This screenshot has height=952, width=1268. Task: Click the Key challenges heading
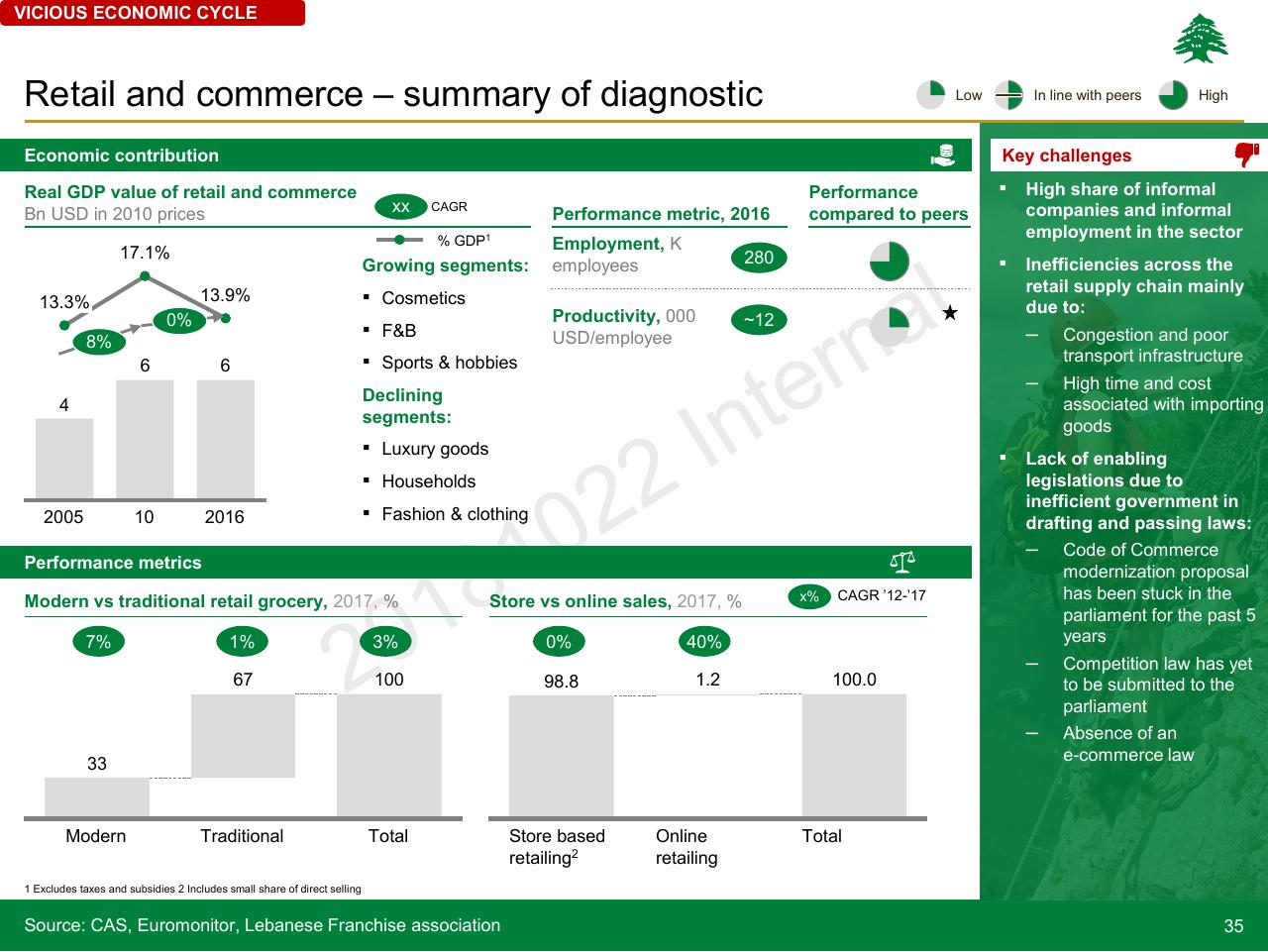pos(1067,156)
